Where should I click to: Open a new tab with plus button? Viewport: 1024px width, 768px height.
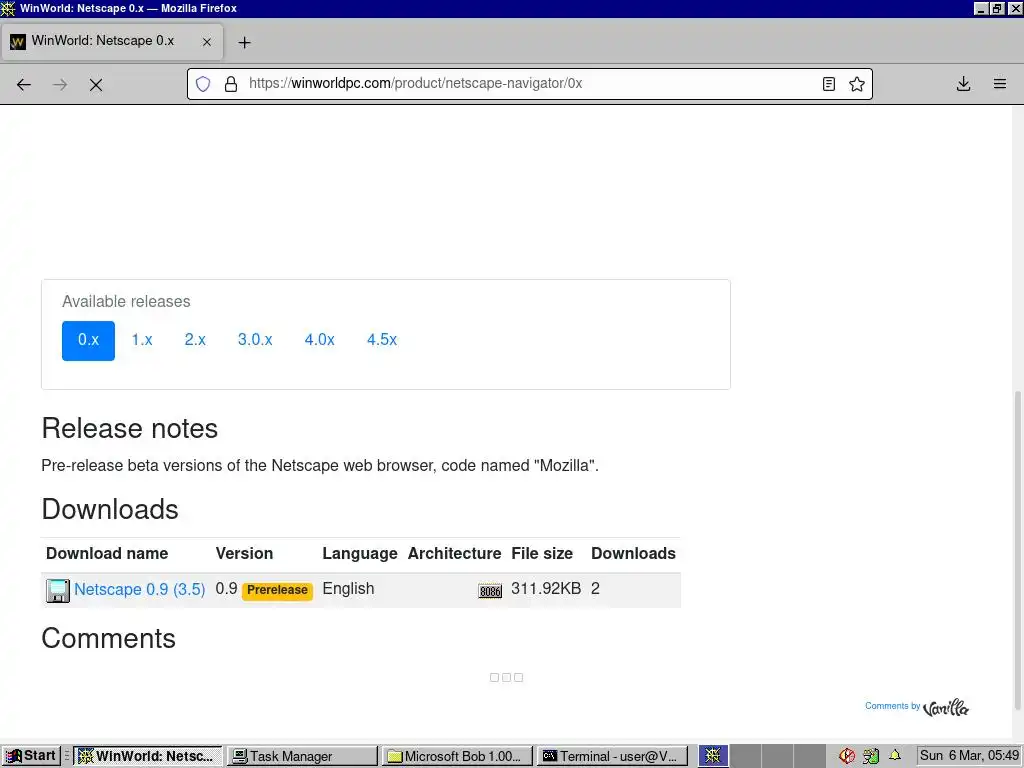[244, 42]
